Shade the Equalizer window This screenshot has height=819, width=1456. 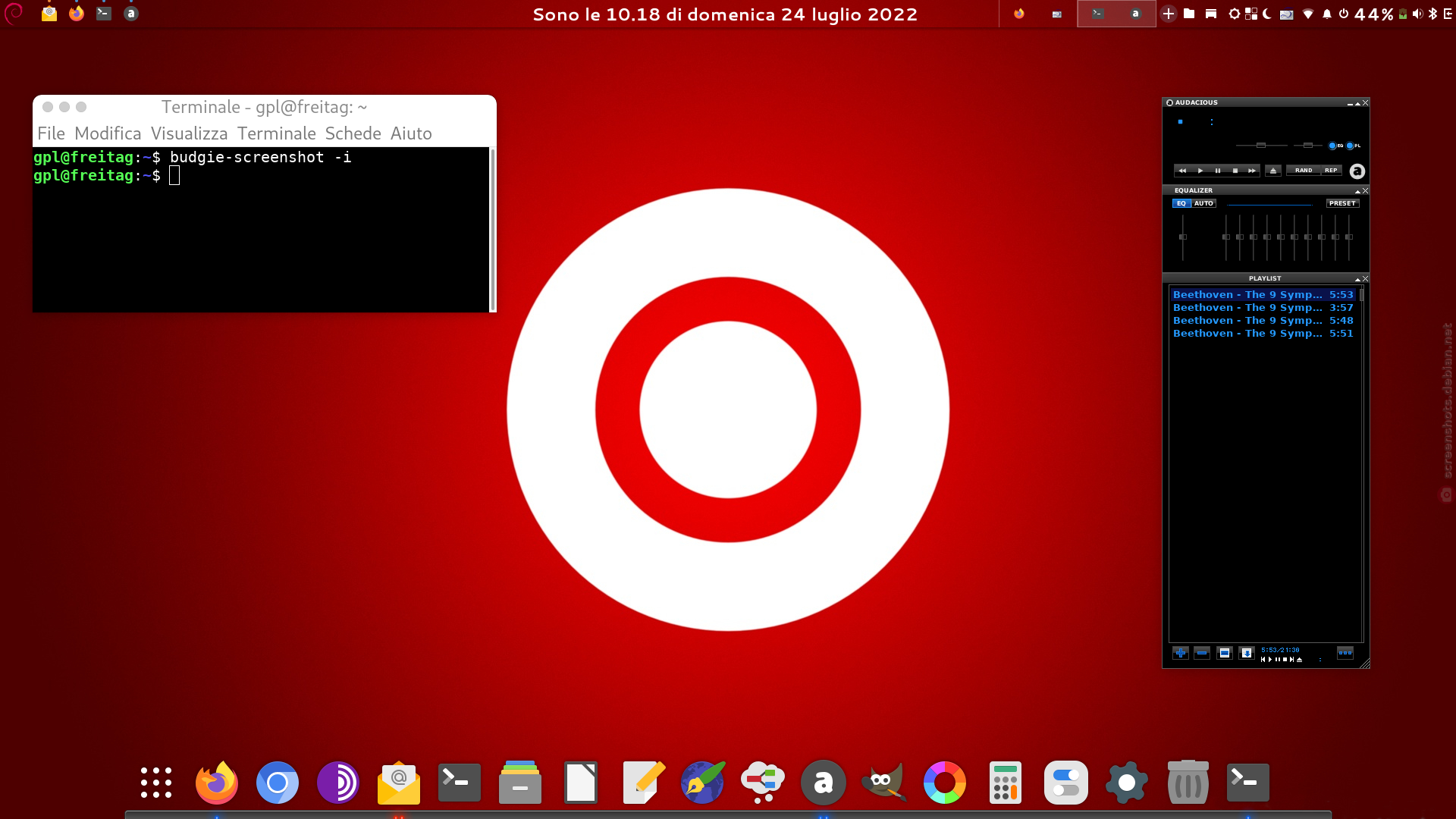pos(1357,191)
